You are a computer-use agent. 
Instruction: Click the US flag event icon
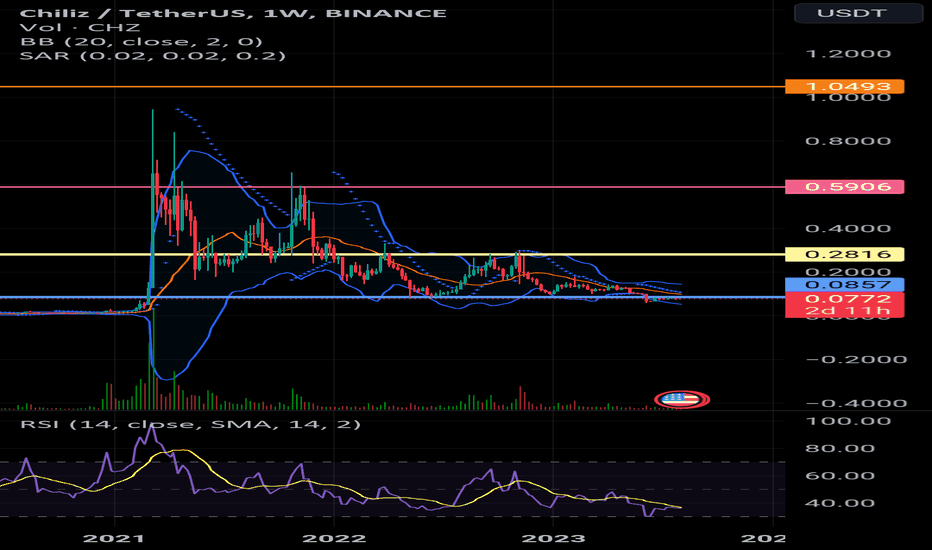pos(682,399)
